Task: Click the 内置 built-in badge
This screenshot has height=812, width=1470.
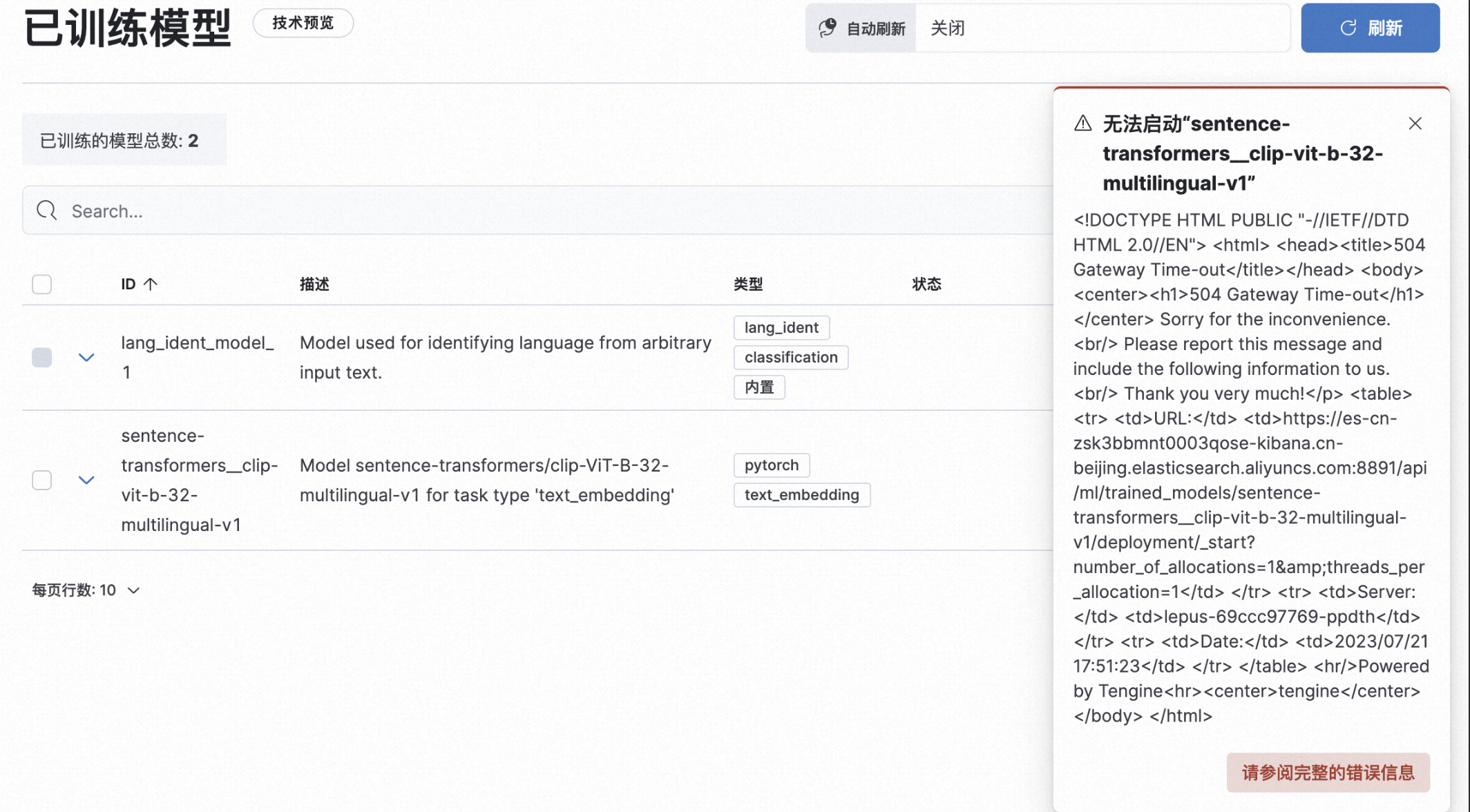Action: (x=759, y=387)
